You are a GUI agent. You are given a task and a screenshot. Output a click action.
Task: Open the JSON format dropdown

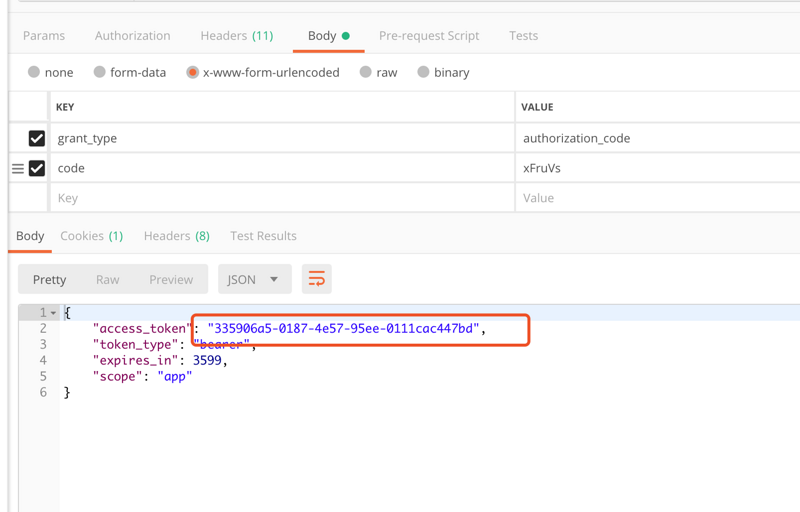(255, 279)
